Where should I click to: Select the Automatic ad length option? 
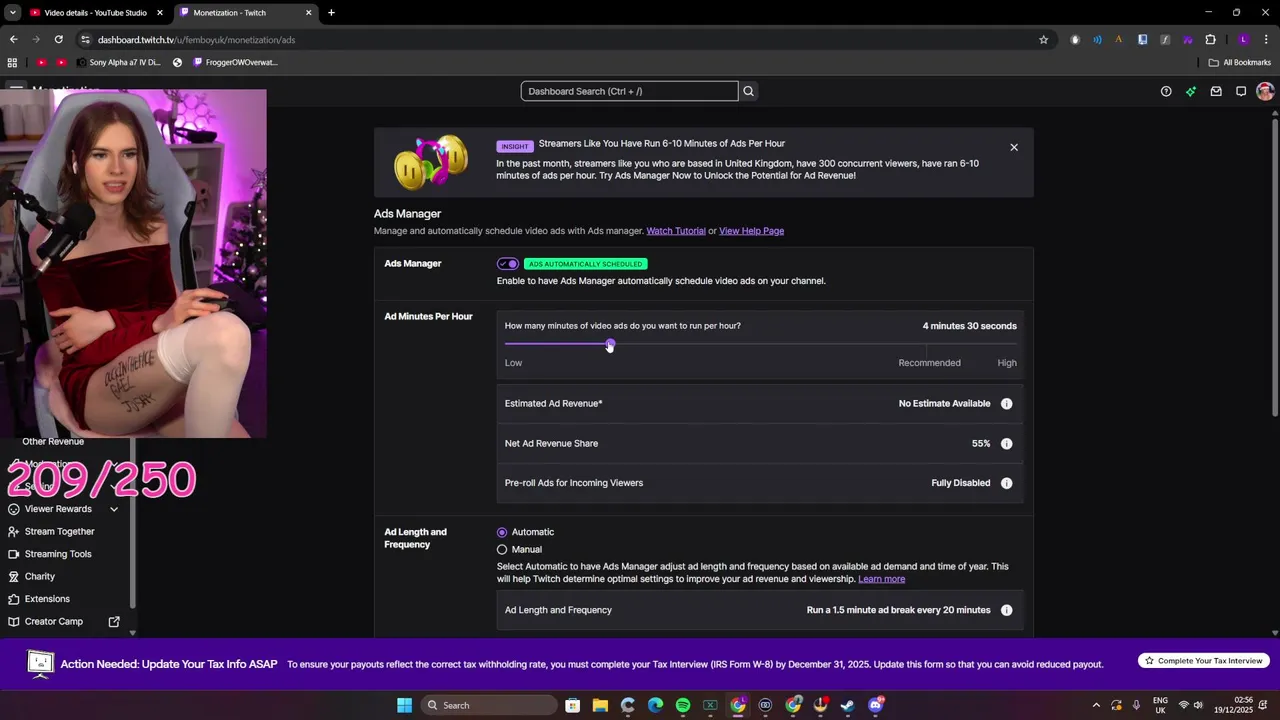click(x=502, y=532)
